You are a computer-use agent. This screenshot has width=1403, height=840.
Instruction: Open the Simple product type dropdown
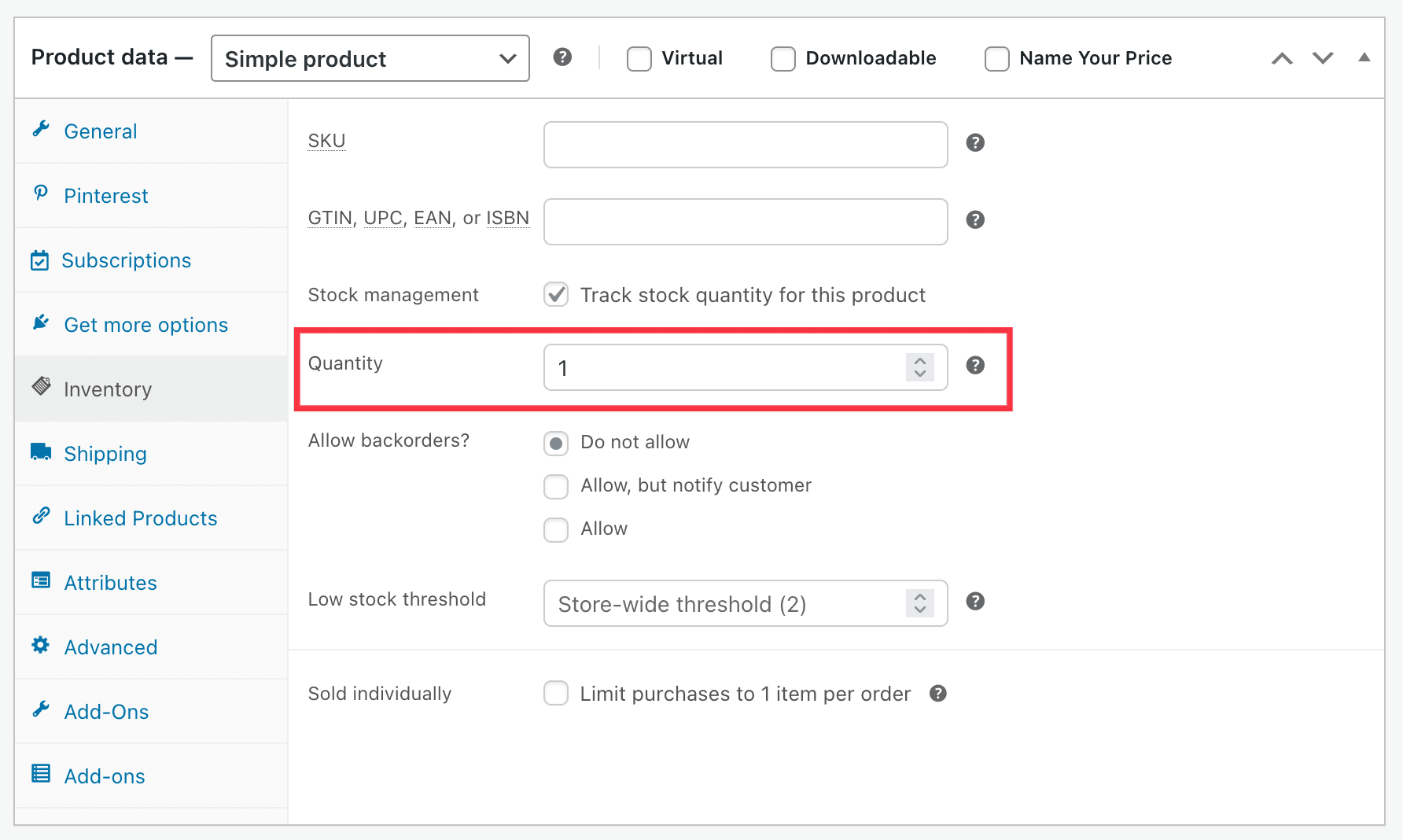pos(370,58)
